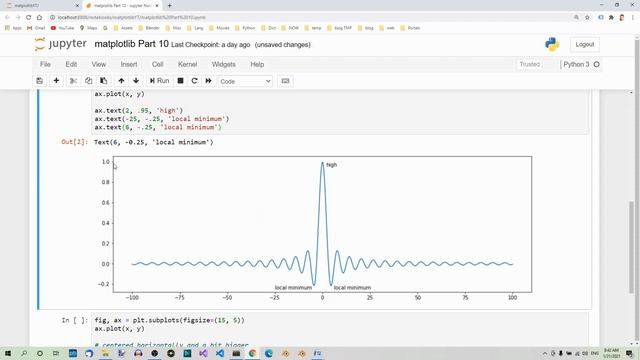The height and width of the screenshot is (360, 640).
Task: Paste cells below icon
Action: coord(104,81)
